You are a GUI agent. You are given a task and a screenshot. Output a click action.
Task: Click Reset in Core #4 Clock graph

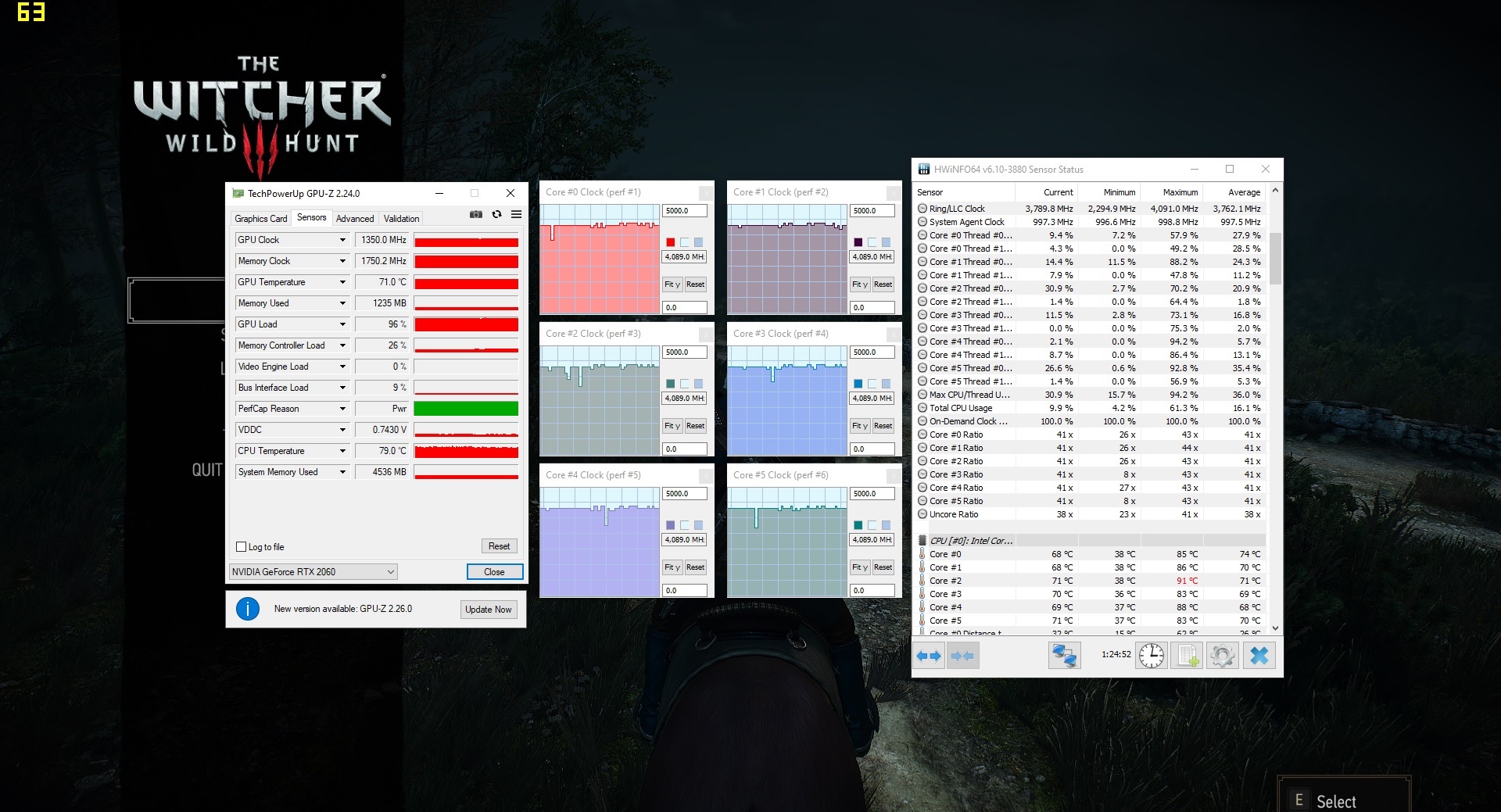[x=695, y=567]
